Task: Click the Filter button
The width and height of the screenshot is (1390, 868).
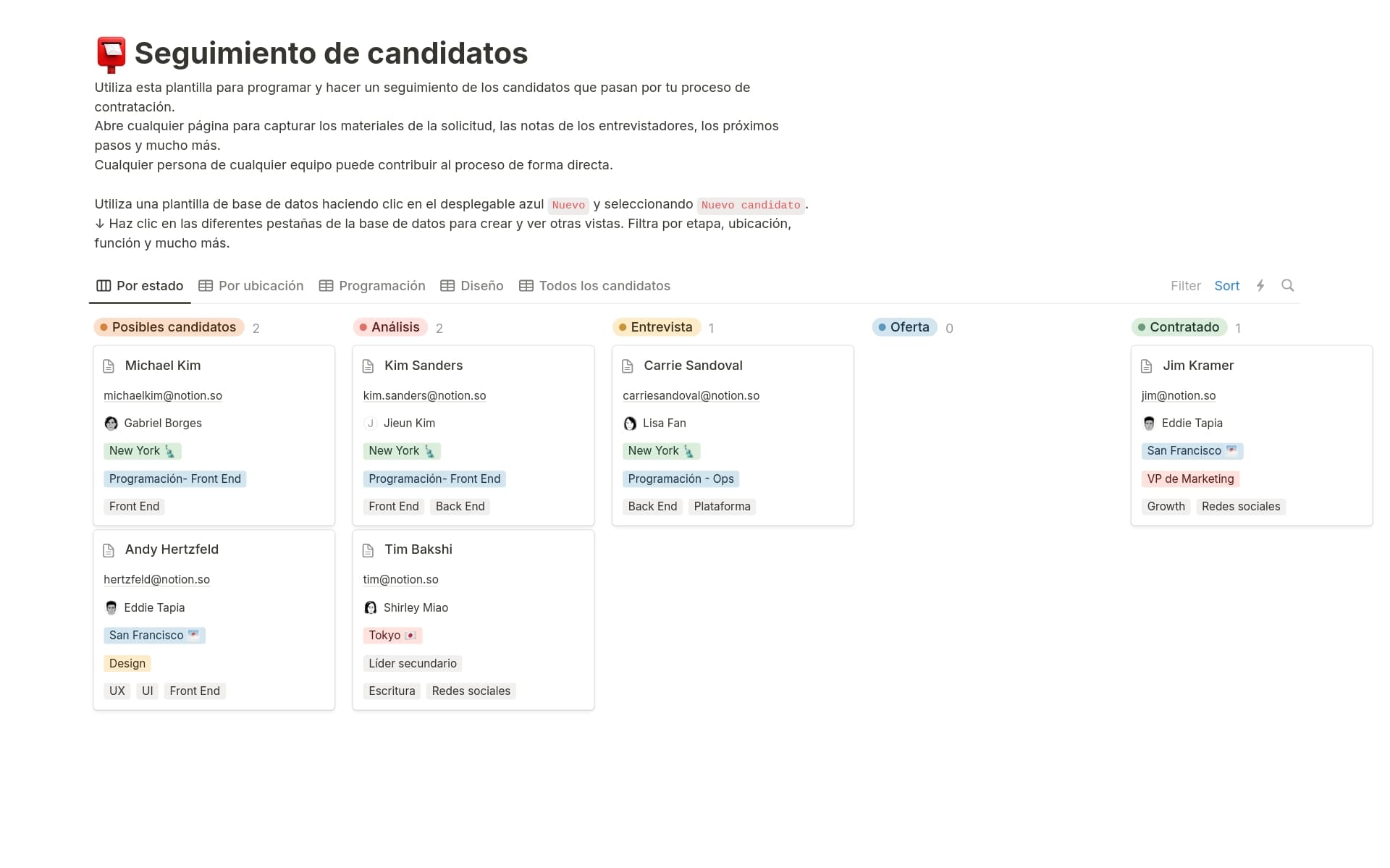Action: (x=1185, y=286)
